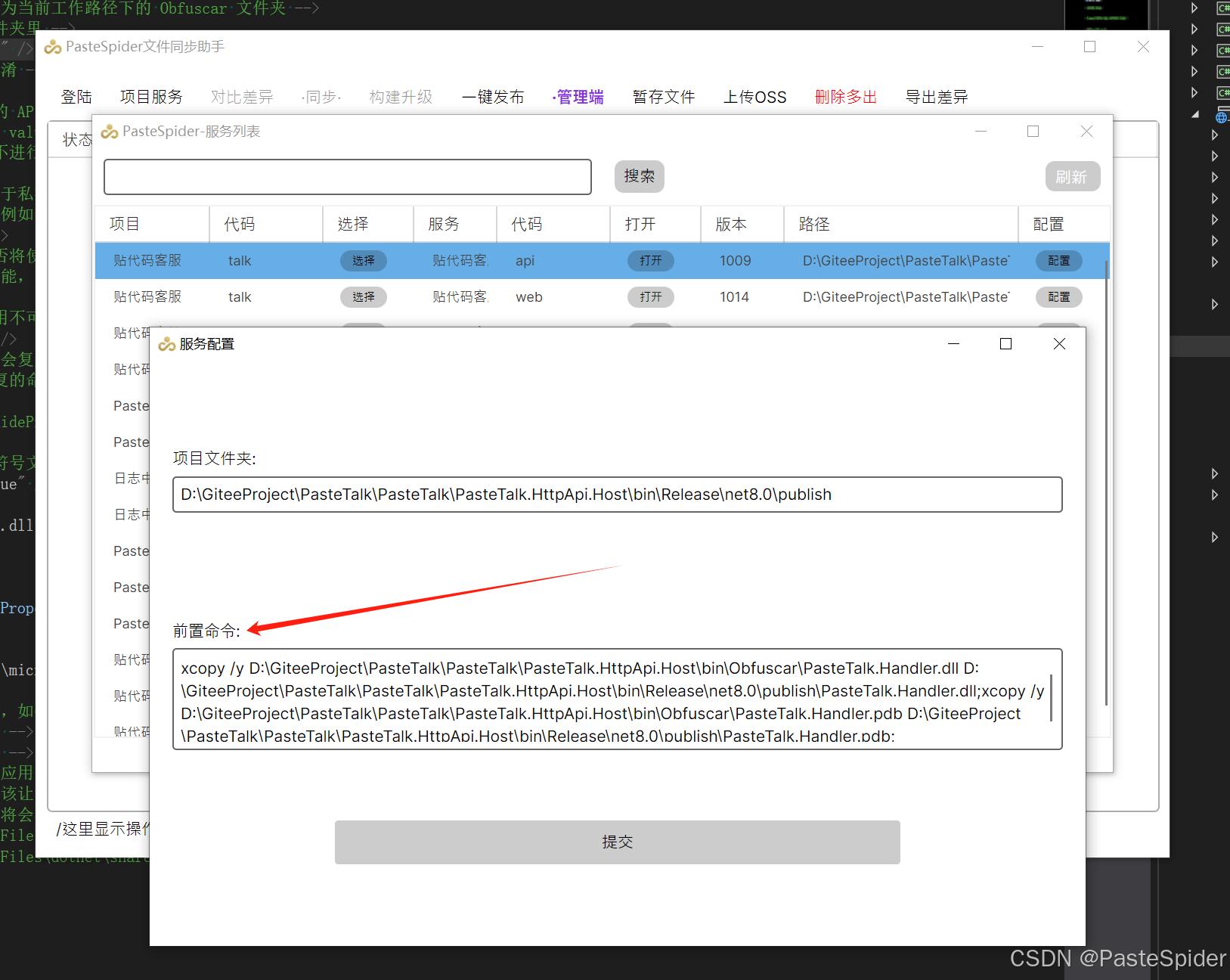Close the PasteSpider文件同步助手 main window
The image size is (1230, 980).
coord(1143,47)
